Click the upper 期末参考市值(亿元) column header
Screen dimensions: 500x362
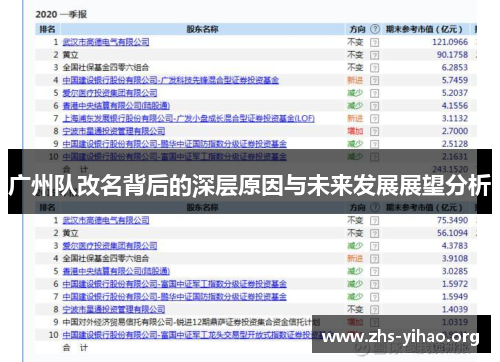pyautogui.click(x=424, y=29)
